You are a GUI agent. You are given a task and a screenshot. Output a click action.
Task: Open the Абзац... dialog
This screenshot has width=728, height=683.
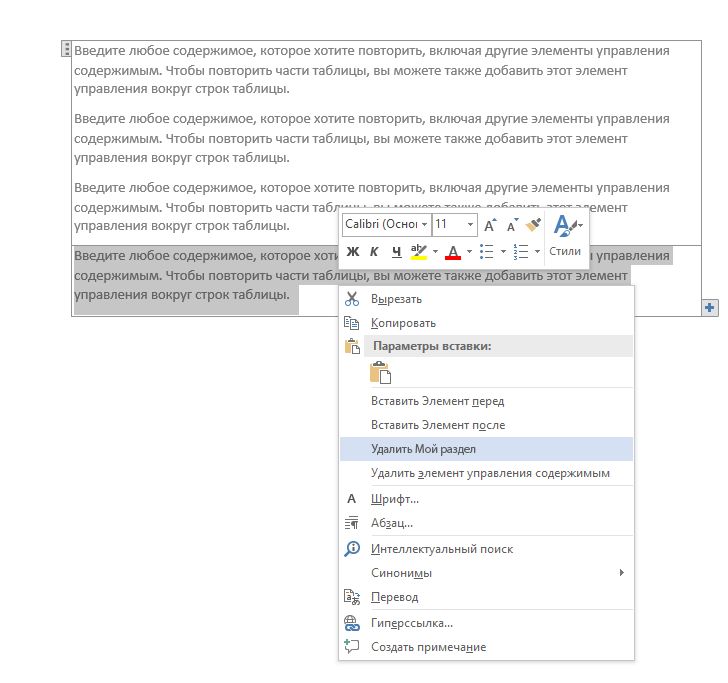487,523
